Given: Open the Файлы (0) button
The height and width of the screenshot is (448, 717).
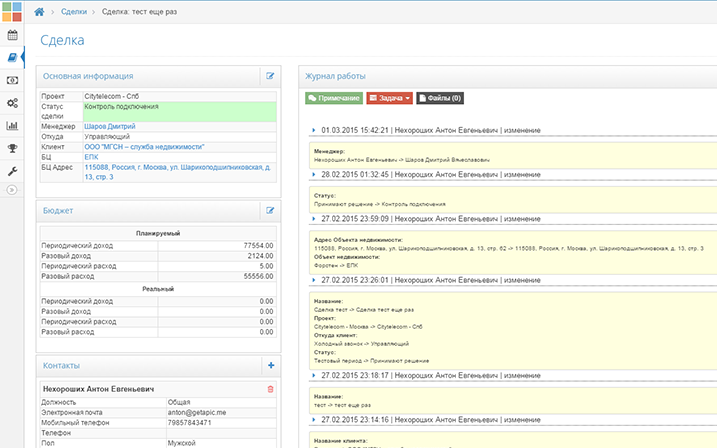Looking at the screenshot, I should 440,99.
